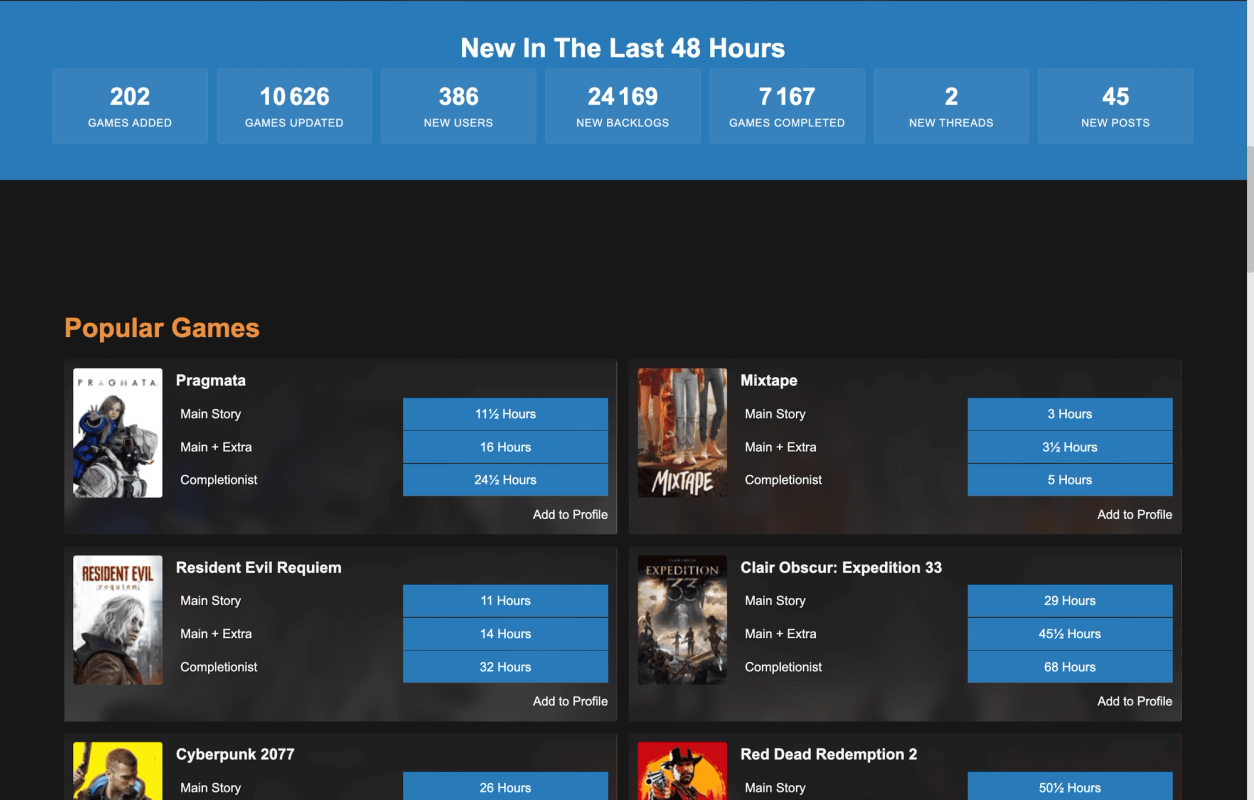The image size is (1254, 800).
Task: Open the Mixtape cover art thumbnail
Action: point(683,433)
